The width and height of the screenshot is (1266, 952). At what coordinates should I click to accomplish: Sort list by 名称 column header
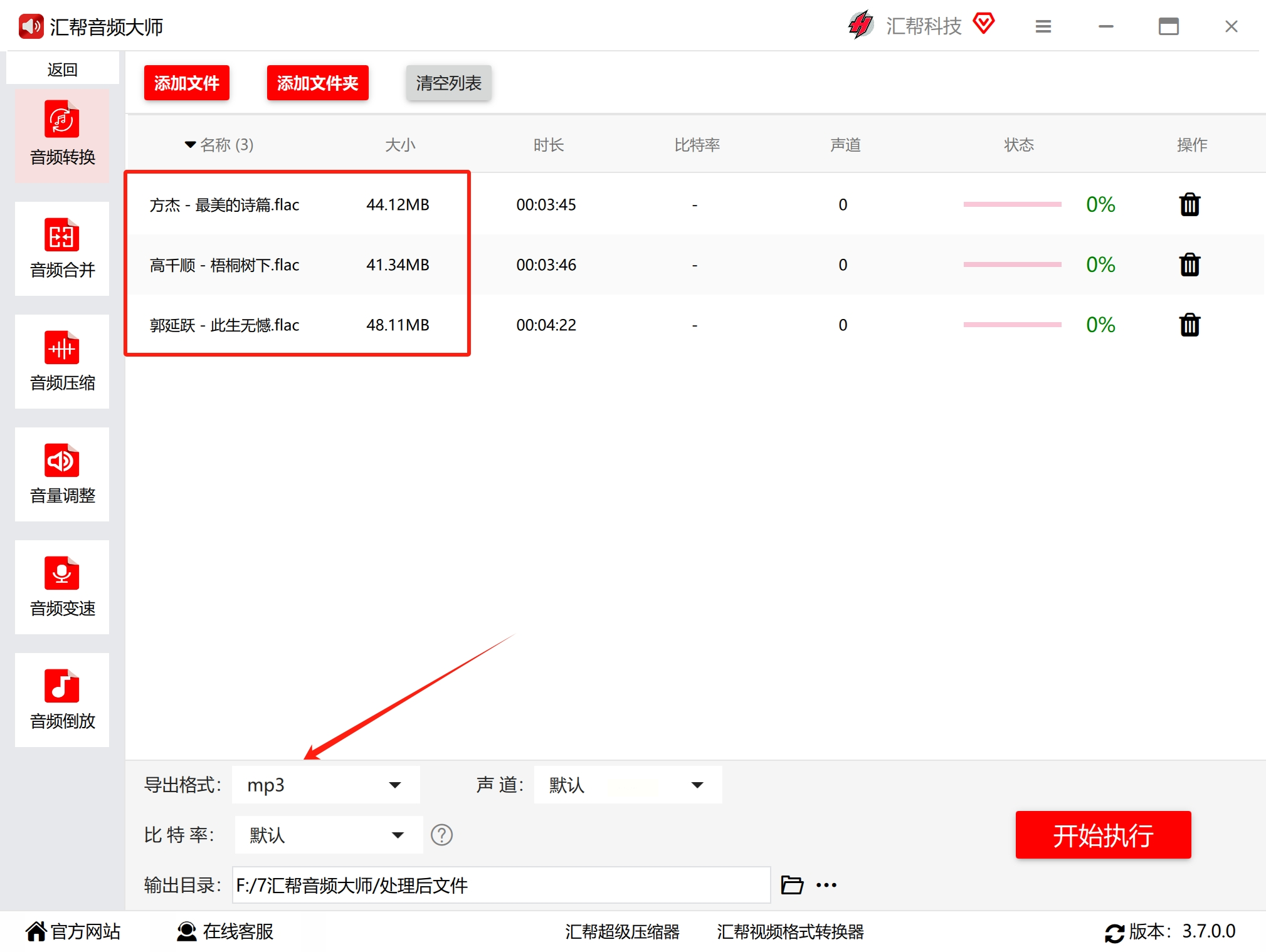point(219,145)
